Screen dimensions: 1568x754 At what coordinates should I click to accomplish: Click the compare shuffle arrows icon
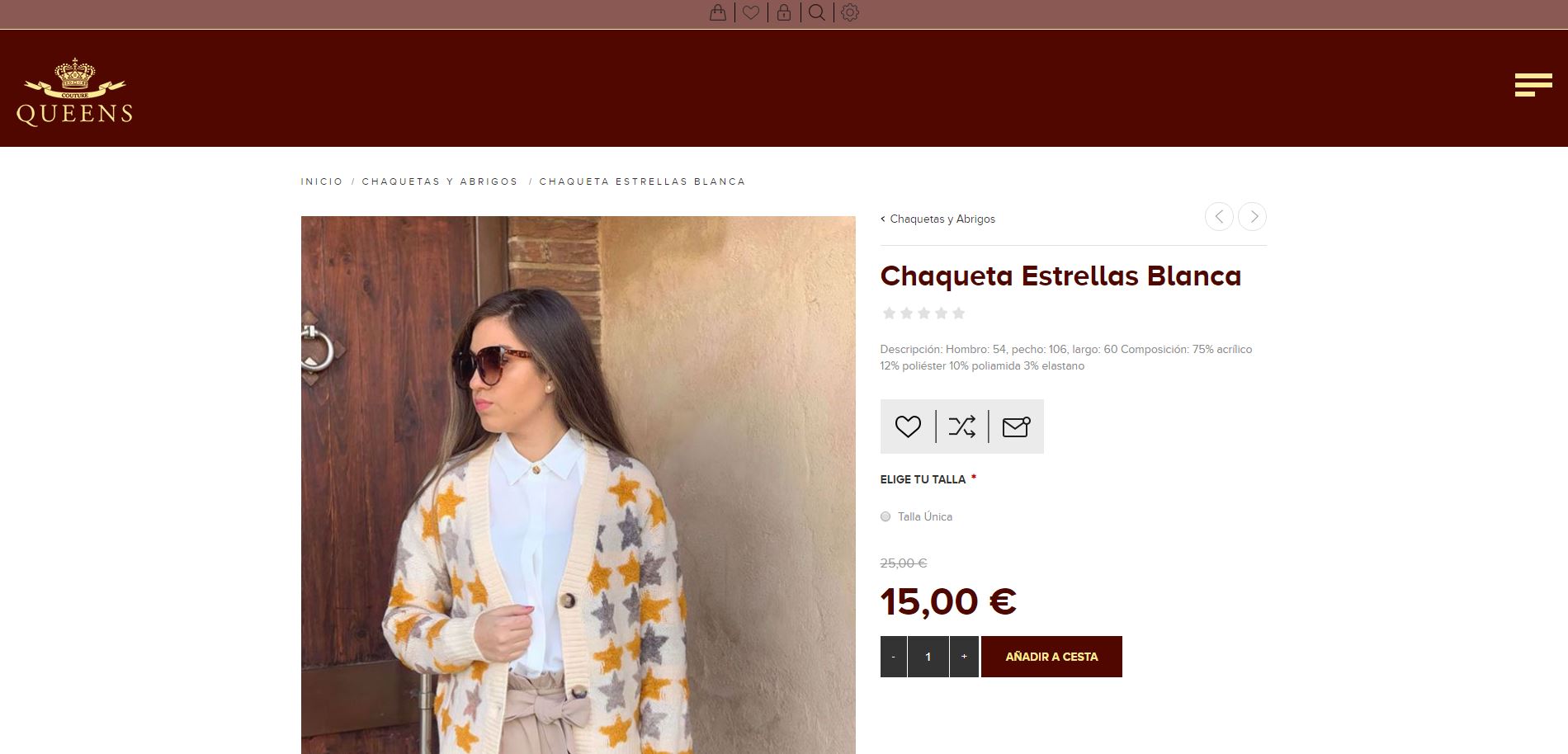pyautogui.click(x=962, y=426)
